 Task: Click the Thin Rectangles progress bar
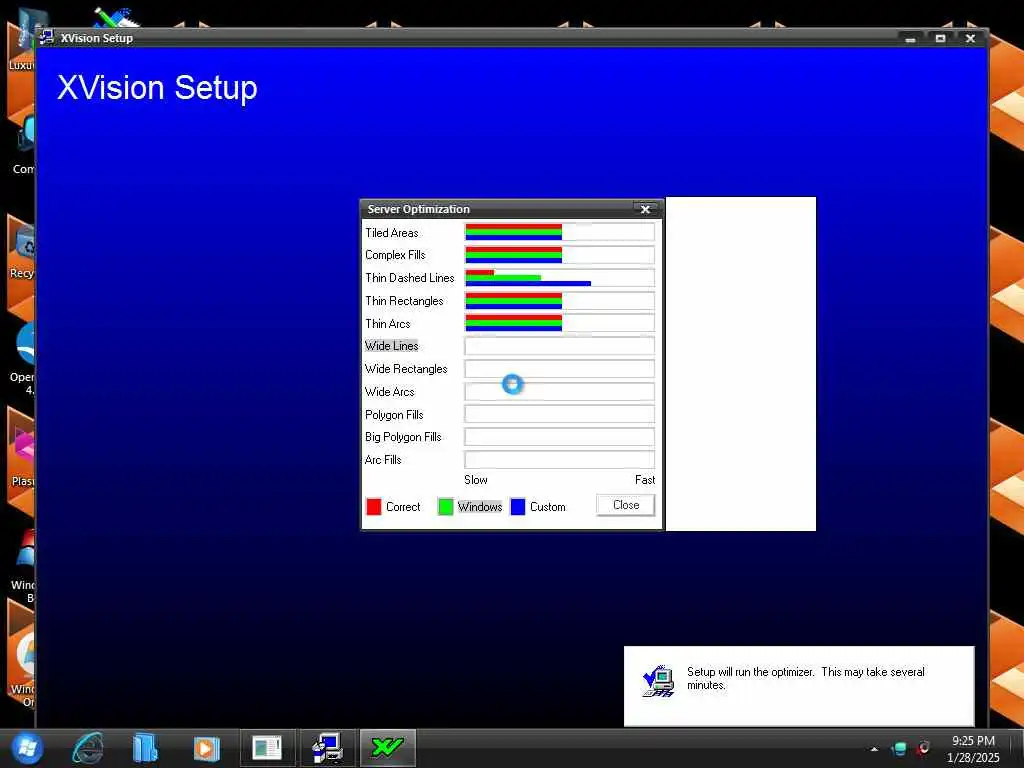click(x=560, y=300)
